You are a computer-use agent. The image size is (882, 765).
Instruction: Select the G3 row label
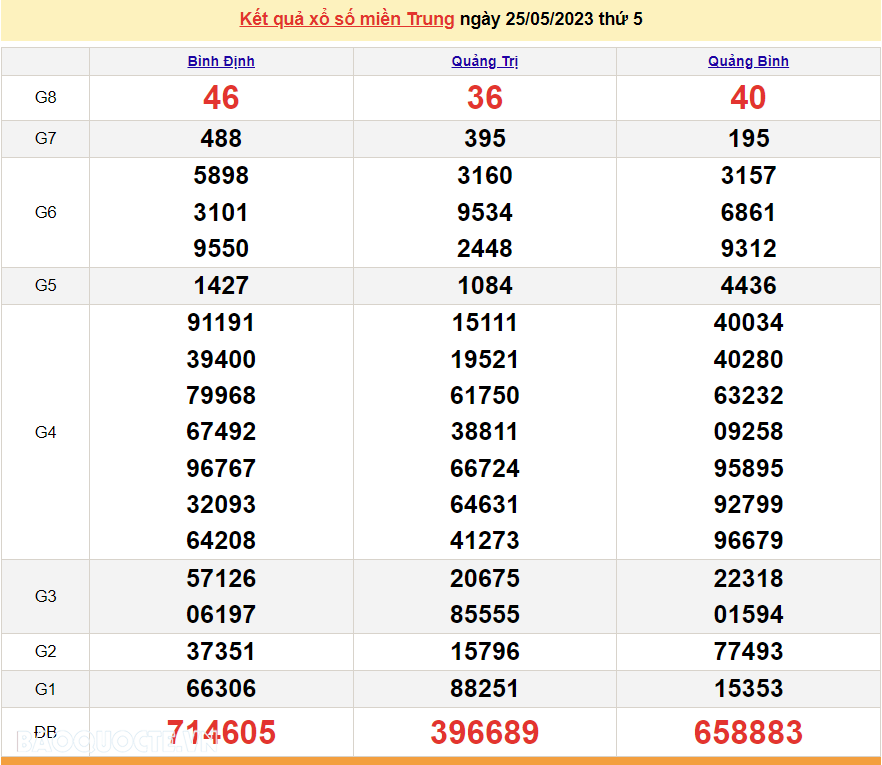[x=45, y=596]
